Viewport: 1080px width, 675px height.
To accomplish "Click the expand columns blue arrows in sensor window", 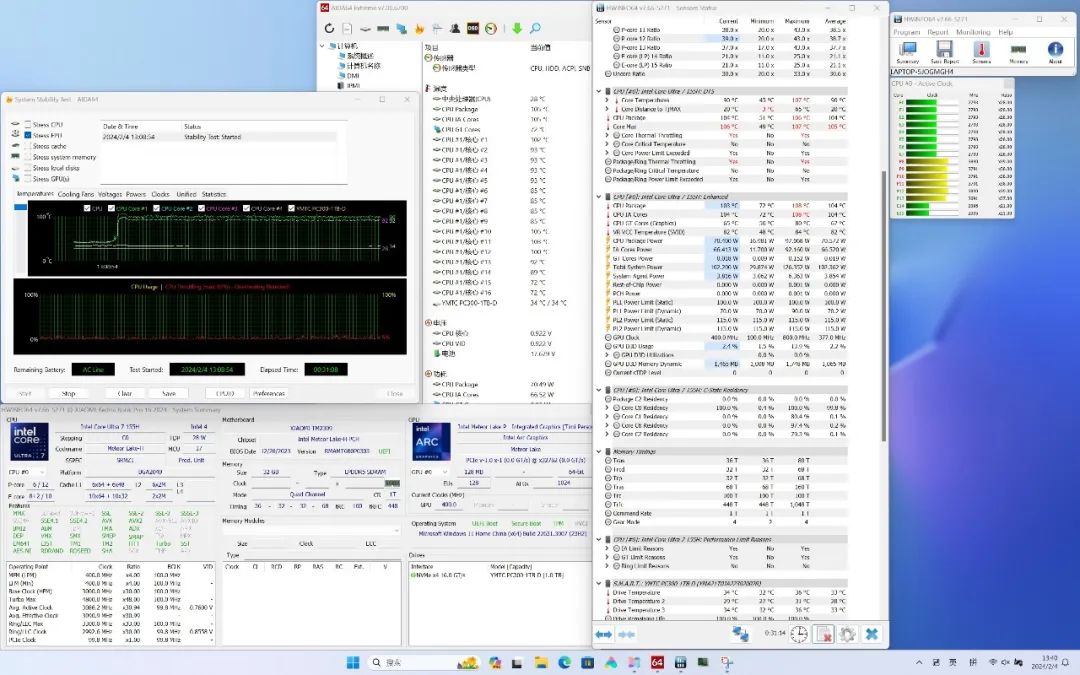I will 604,634.
